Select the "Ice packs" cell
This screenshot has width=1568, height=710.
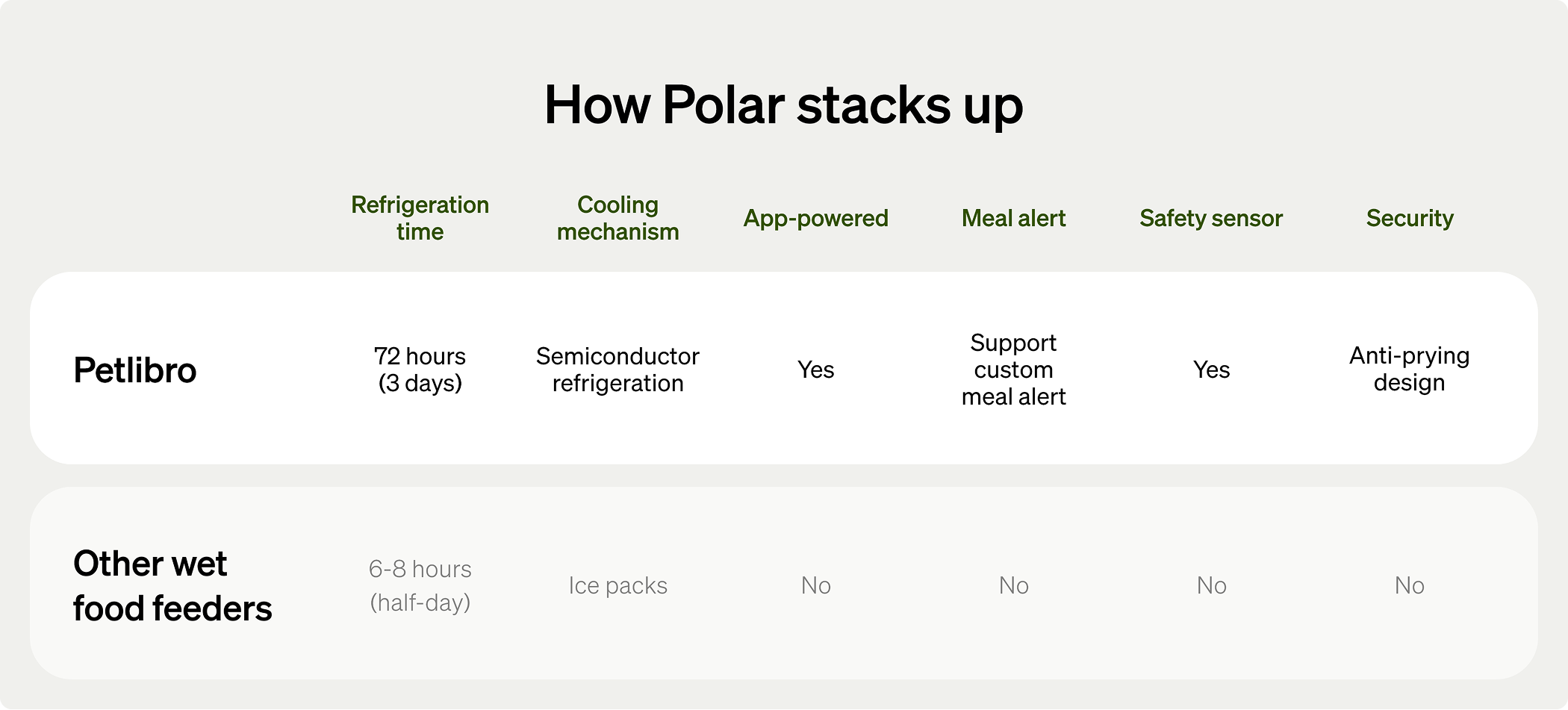tap(617, 586)
